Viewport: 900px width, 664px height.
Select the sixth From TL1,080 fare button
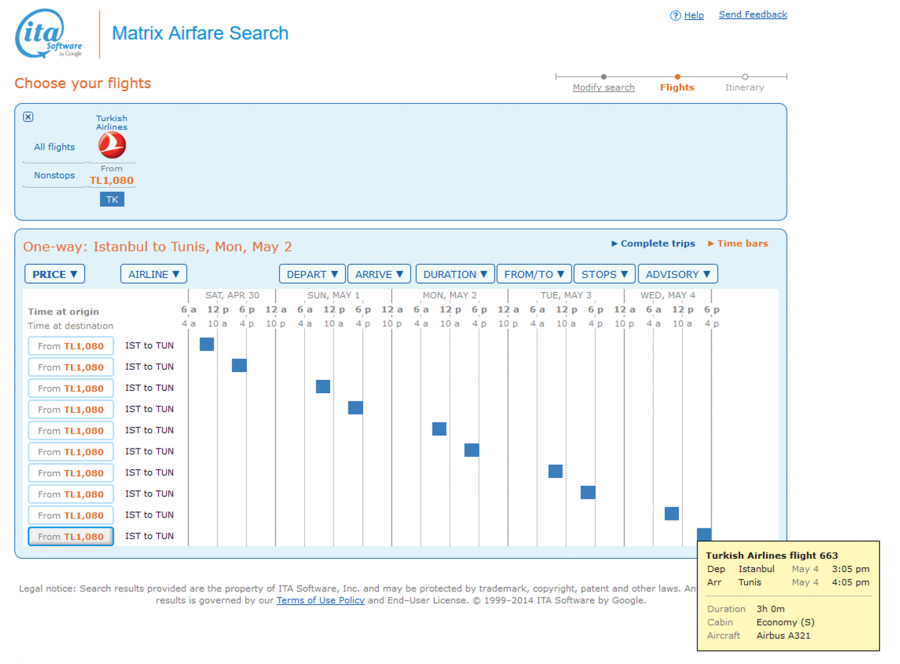tap(71, 452)
